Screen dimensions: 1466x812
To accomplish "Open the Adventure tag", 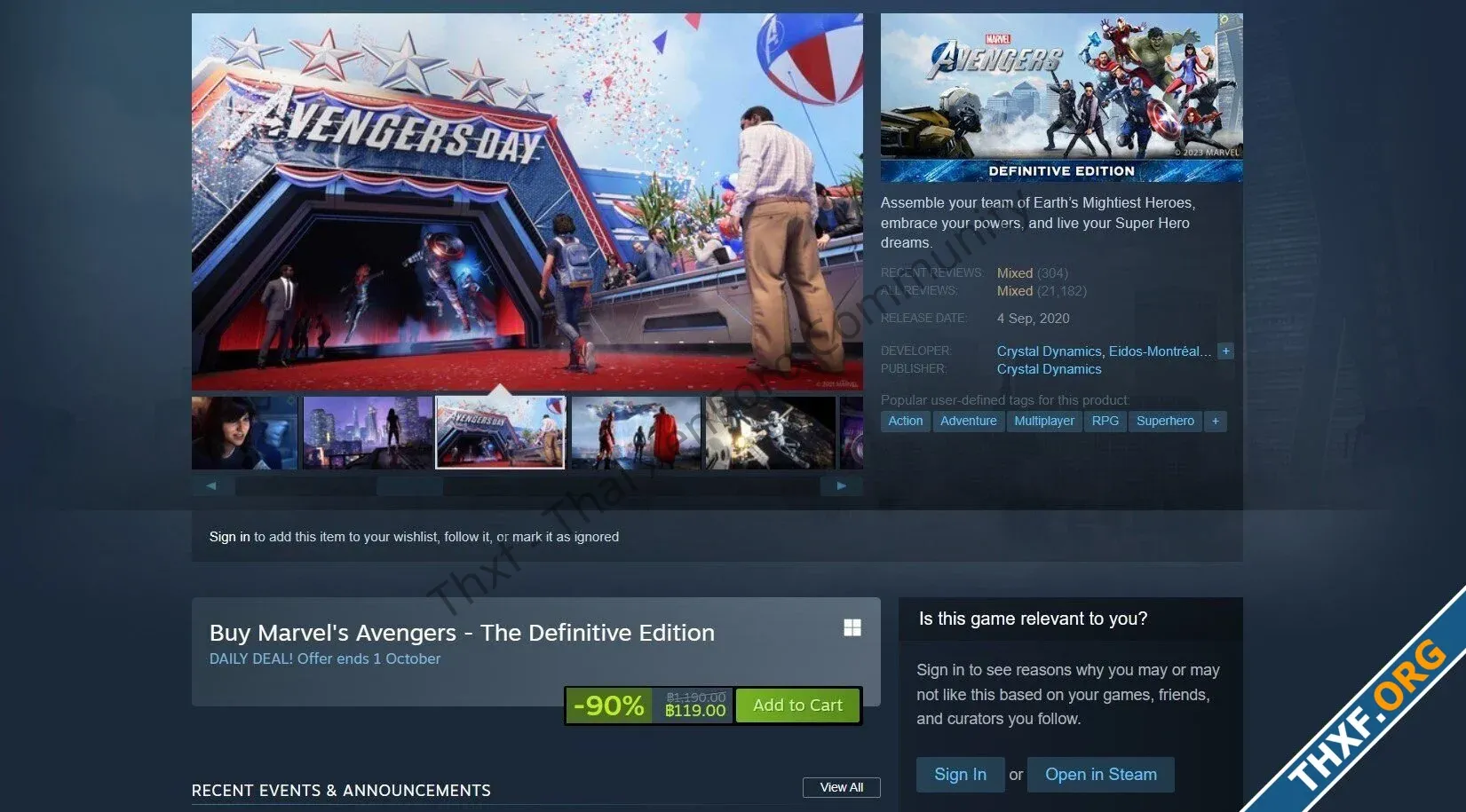I will tap(969, 421).
